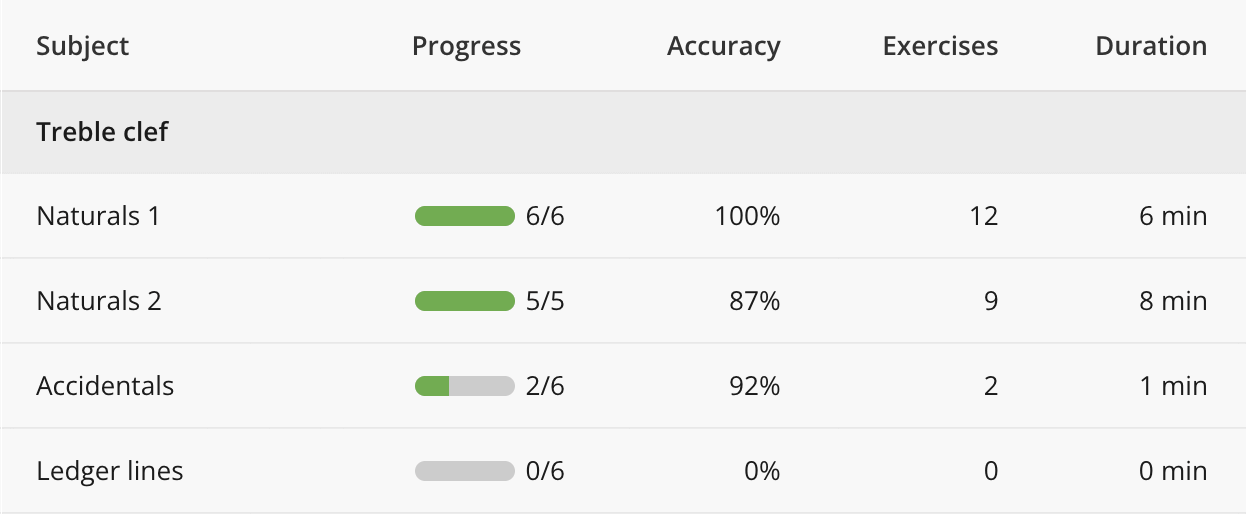1246x514 pixels.
Task: Click the 92% accuracy for Accidentals
Action: point(755,386)
